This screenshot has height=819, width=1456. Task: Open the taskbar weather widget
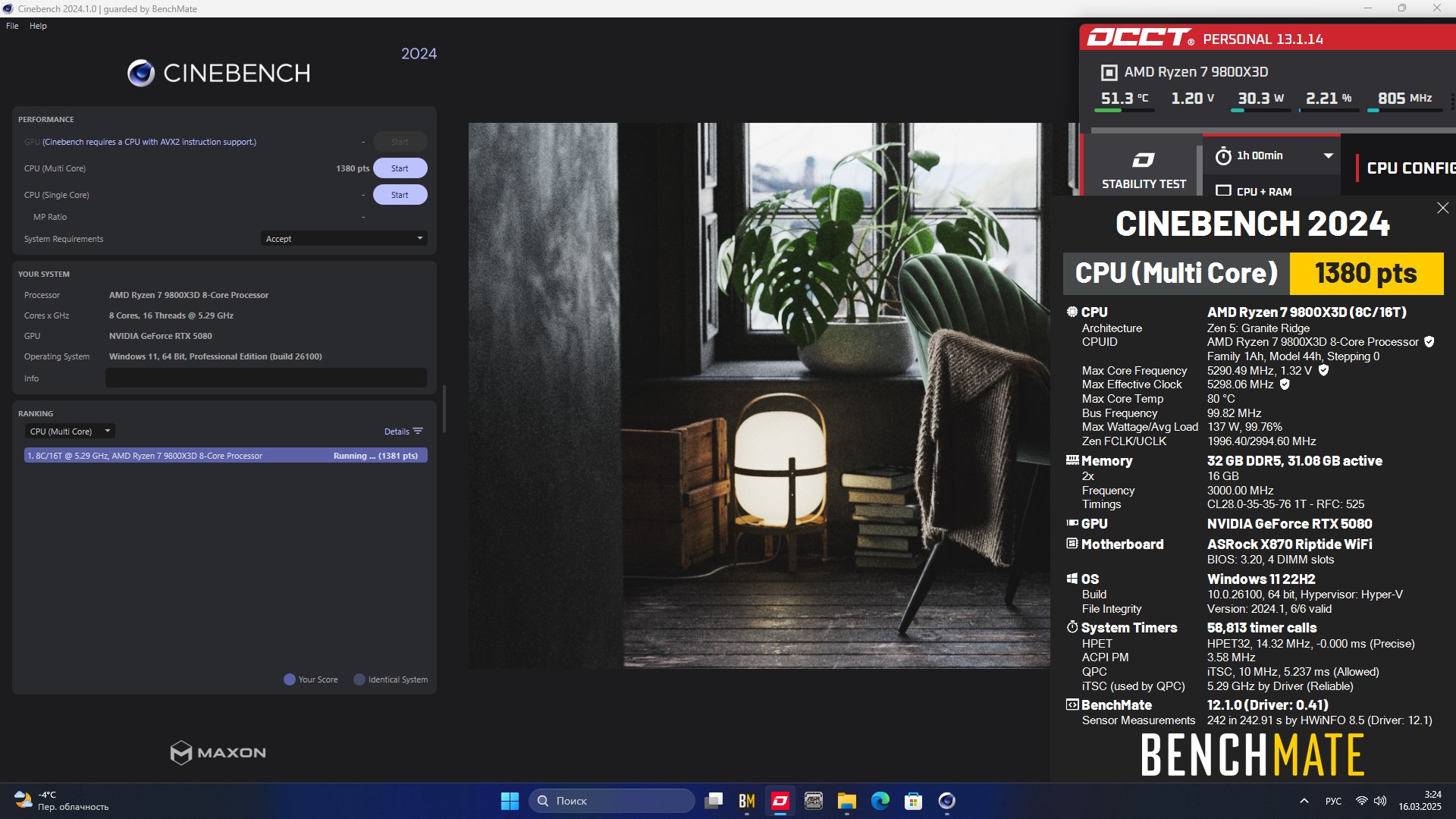pyautogui.click(x=62, y=801)
